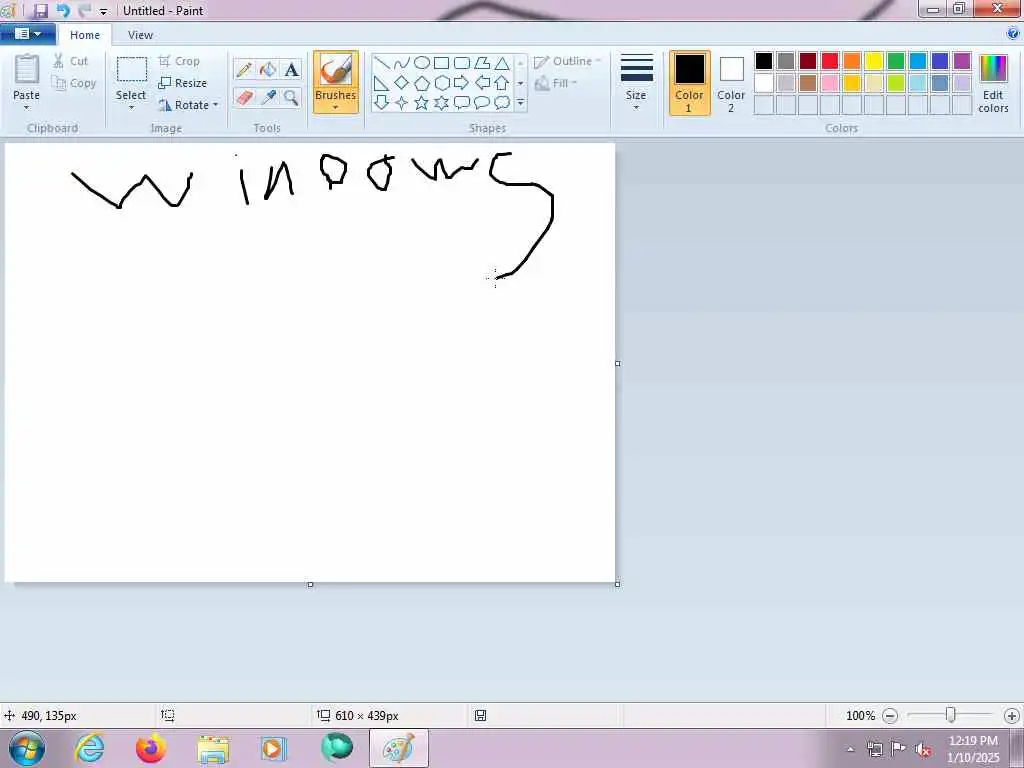Image resolution: width=1024 pixels, height=768 pixels.
Task: Click the Undo arrow in title bar
Action: [x=63, y=10]
